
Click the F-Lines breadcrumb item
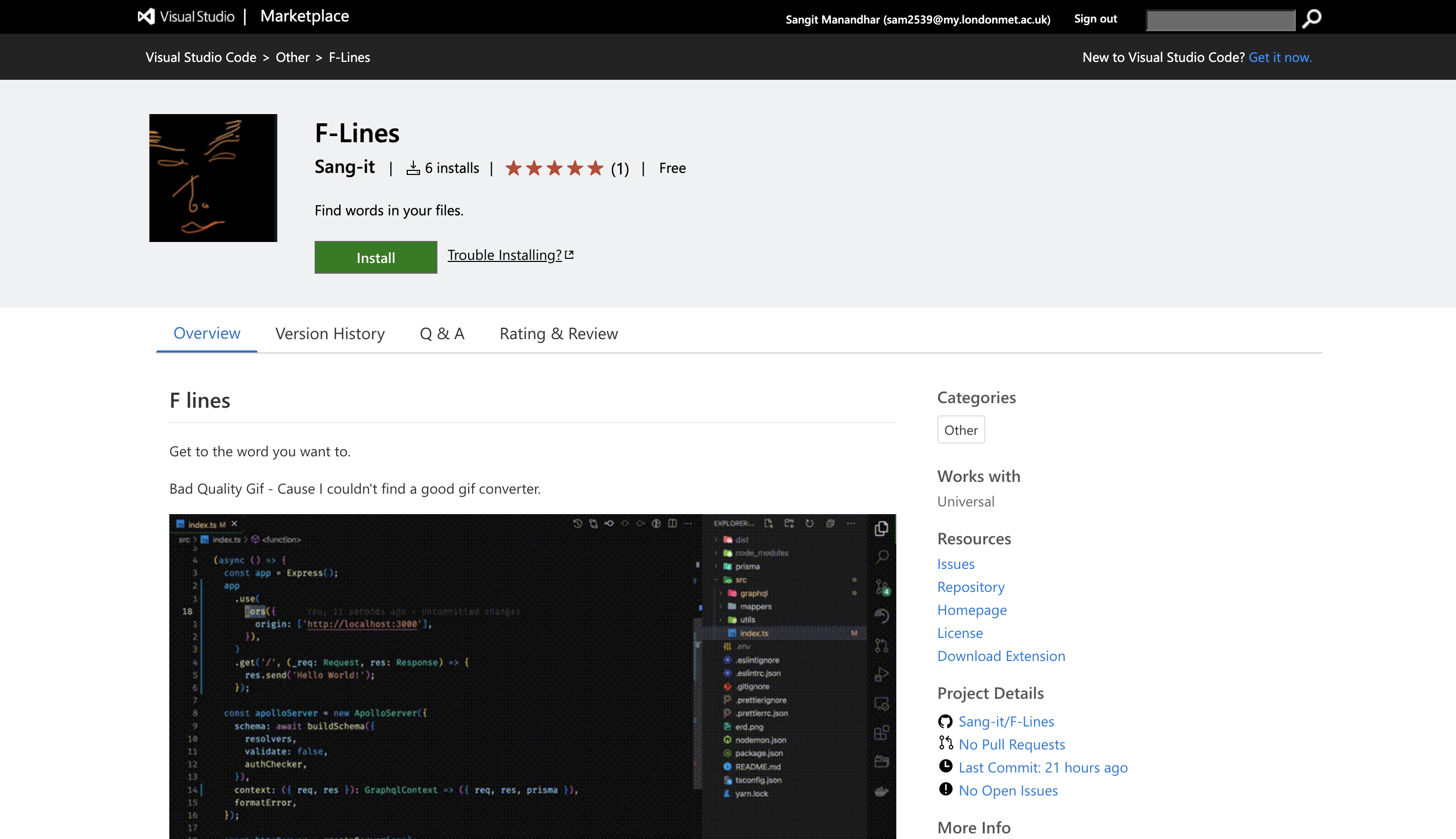point(349,57)
